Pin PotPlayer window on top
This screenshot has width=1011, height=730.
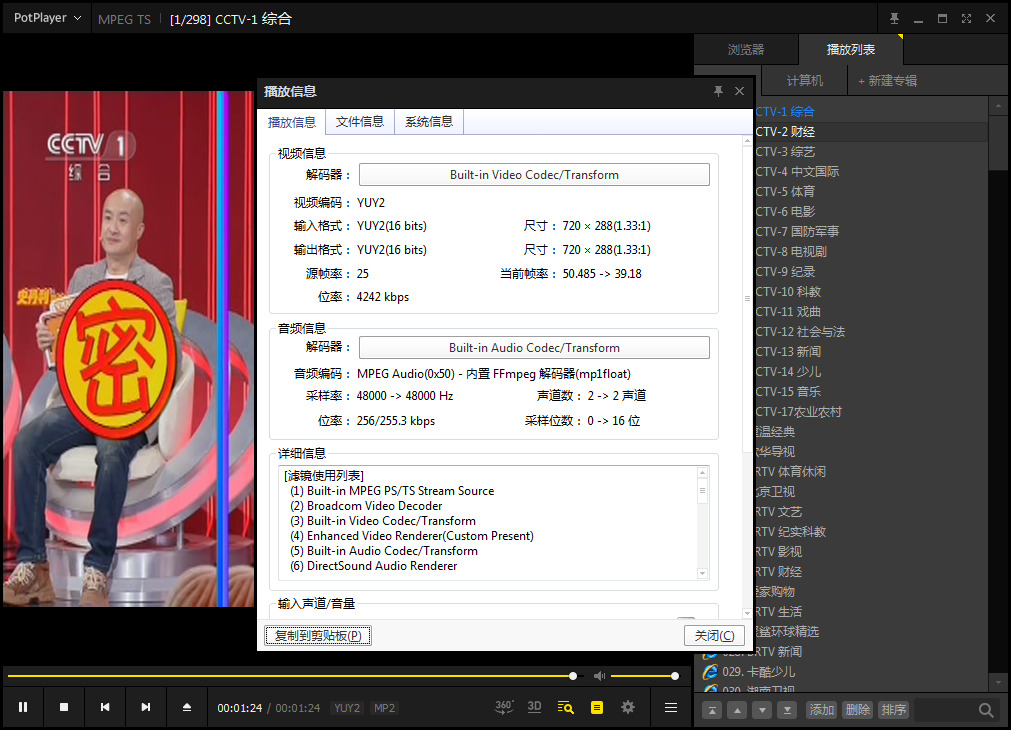click(x=894, y=19)
